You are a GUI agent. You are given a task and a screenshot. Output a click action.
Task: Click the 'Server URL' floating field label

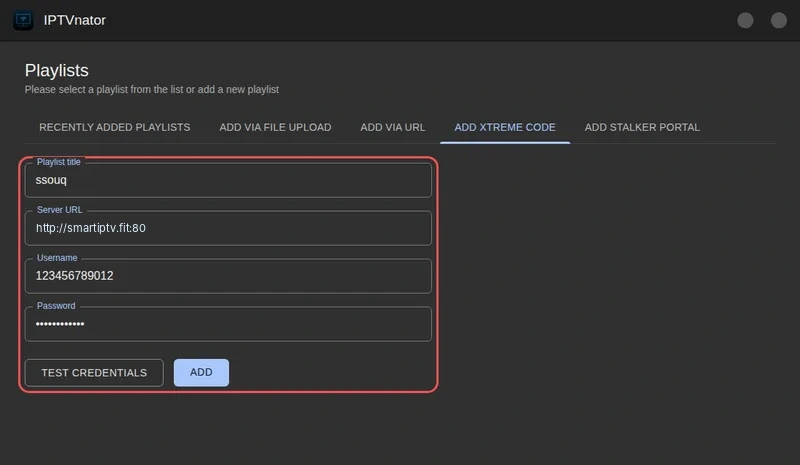59,210
